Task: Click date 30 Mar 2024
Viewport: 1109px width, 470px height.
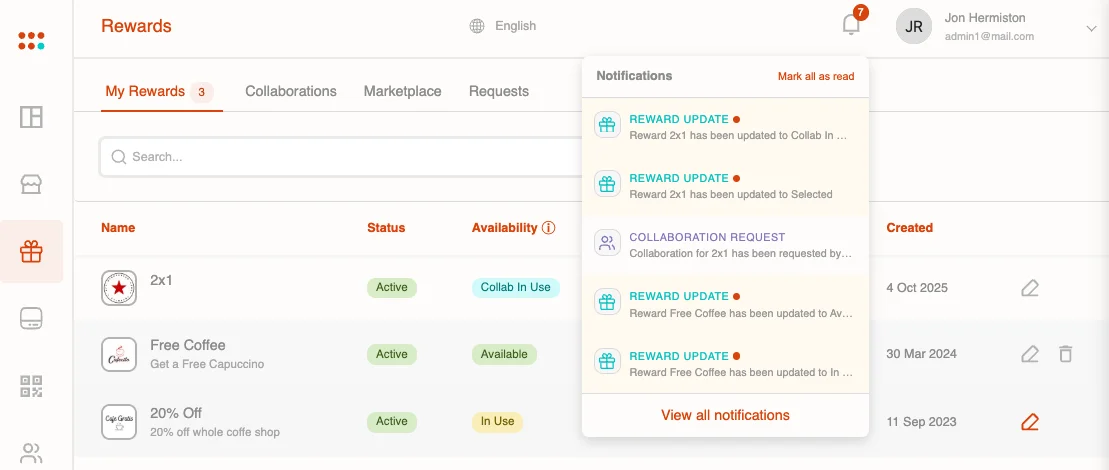Action: pyautogui.click(x=921, y=354)
